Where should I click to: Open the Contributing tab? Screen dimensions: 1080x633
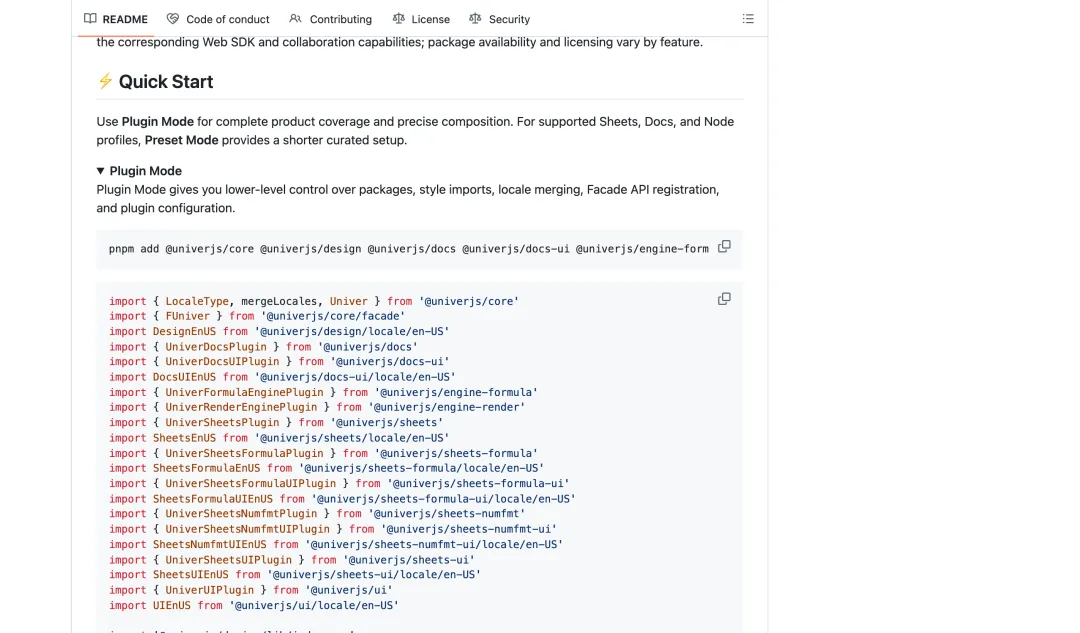click(340, 19)
